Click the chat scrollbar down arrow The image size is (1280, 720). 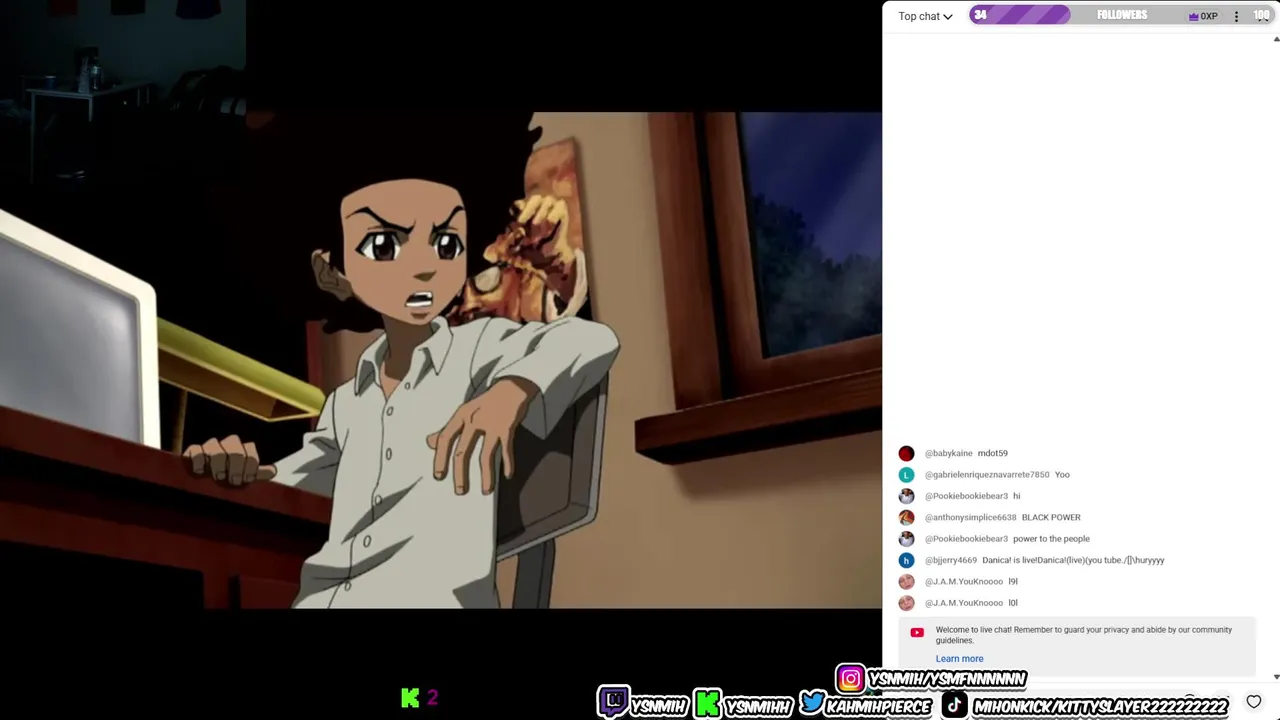(1275, 676)
